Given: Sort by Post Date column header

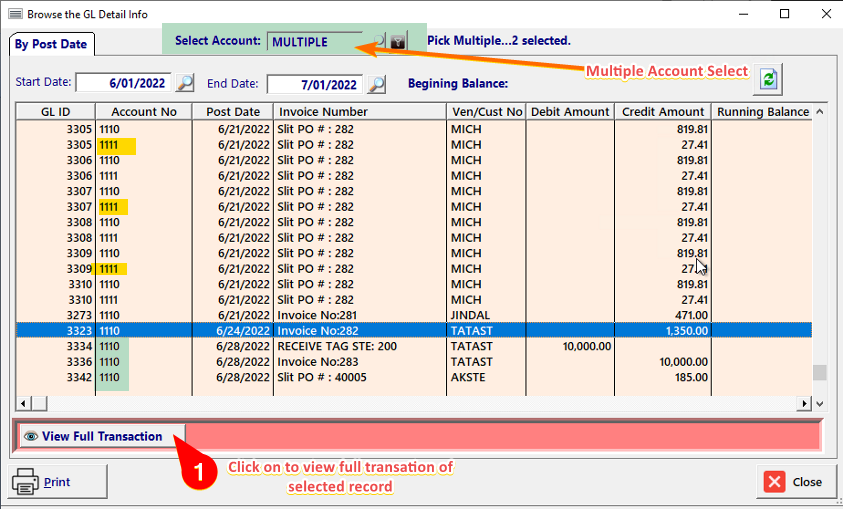Looking at the screenshot, I should (x=233, y=112).
